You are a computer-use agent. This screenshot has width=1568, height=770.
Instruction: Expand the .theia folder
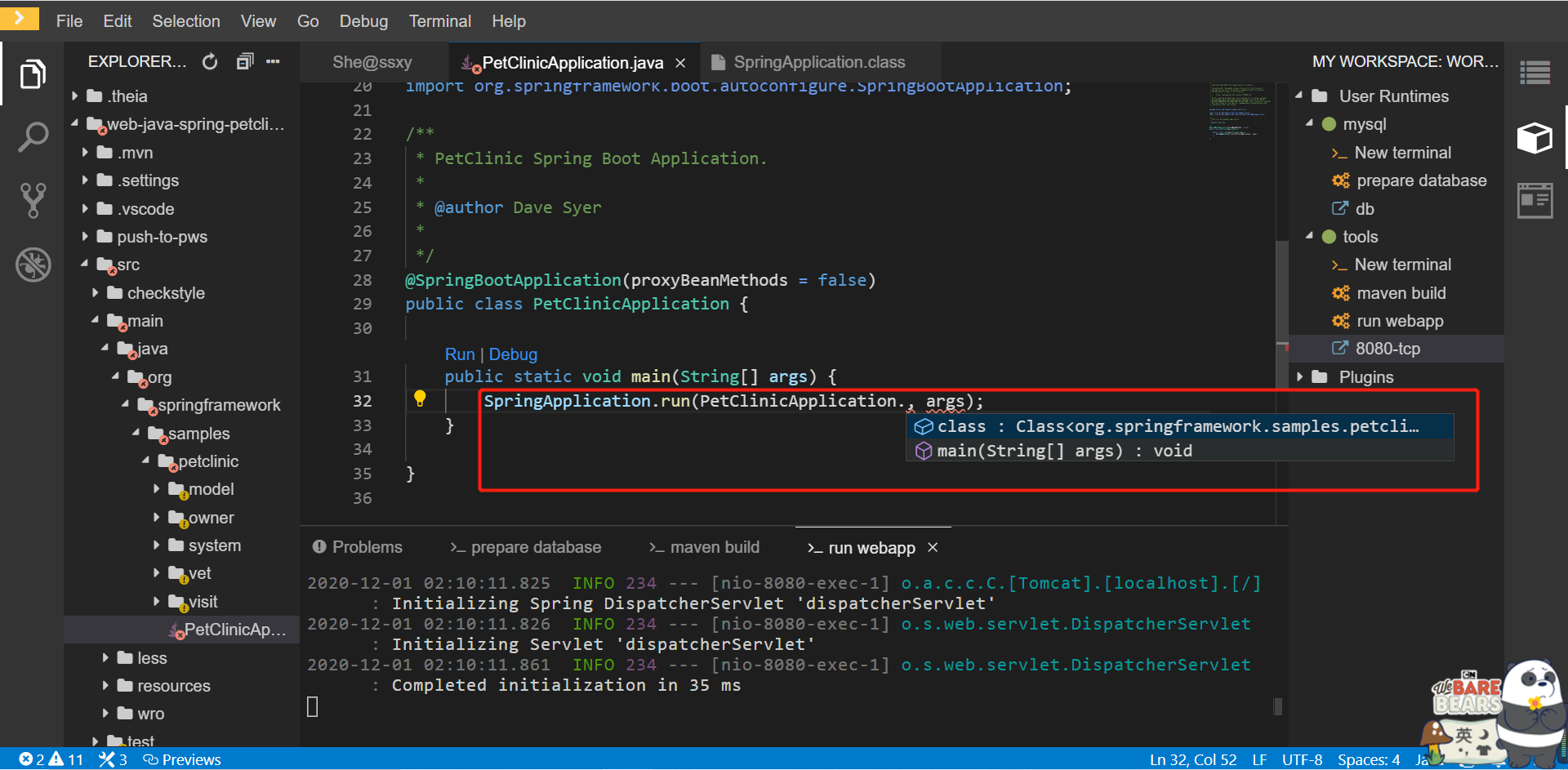pos(75,96)
